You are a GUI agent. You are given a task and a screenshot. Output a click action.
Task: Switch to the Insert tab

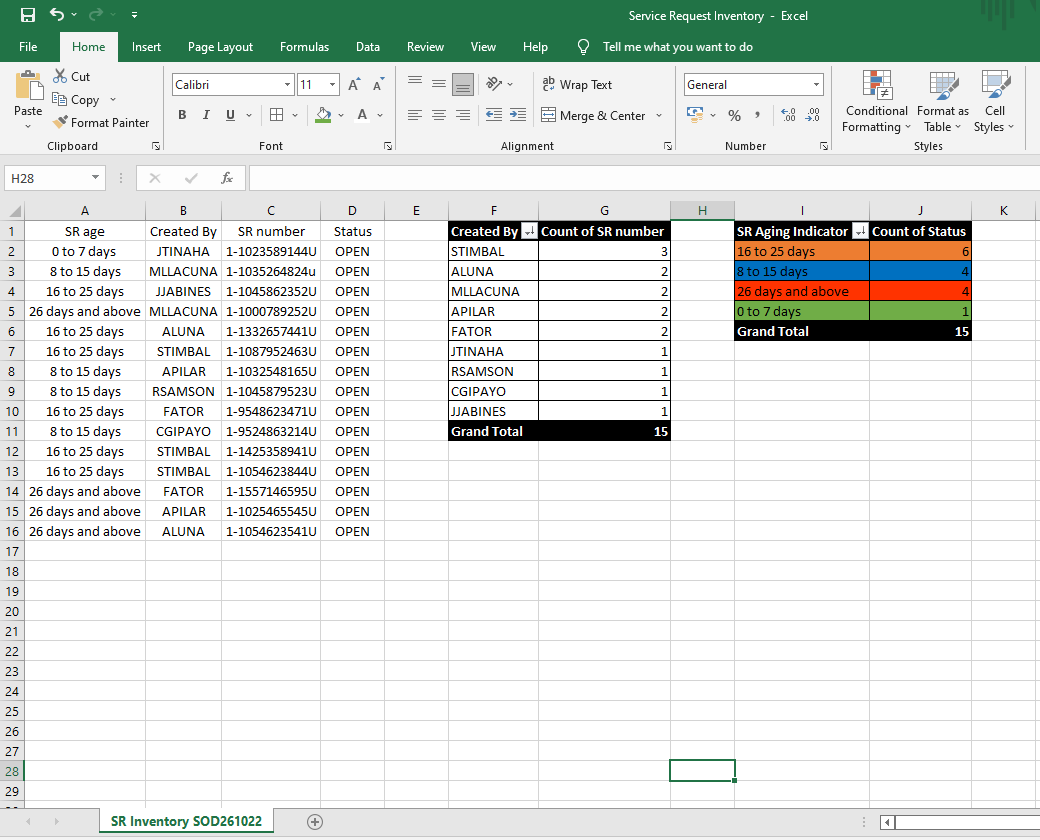pos(146,46)
